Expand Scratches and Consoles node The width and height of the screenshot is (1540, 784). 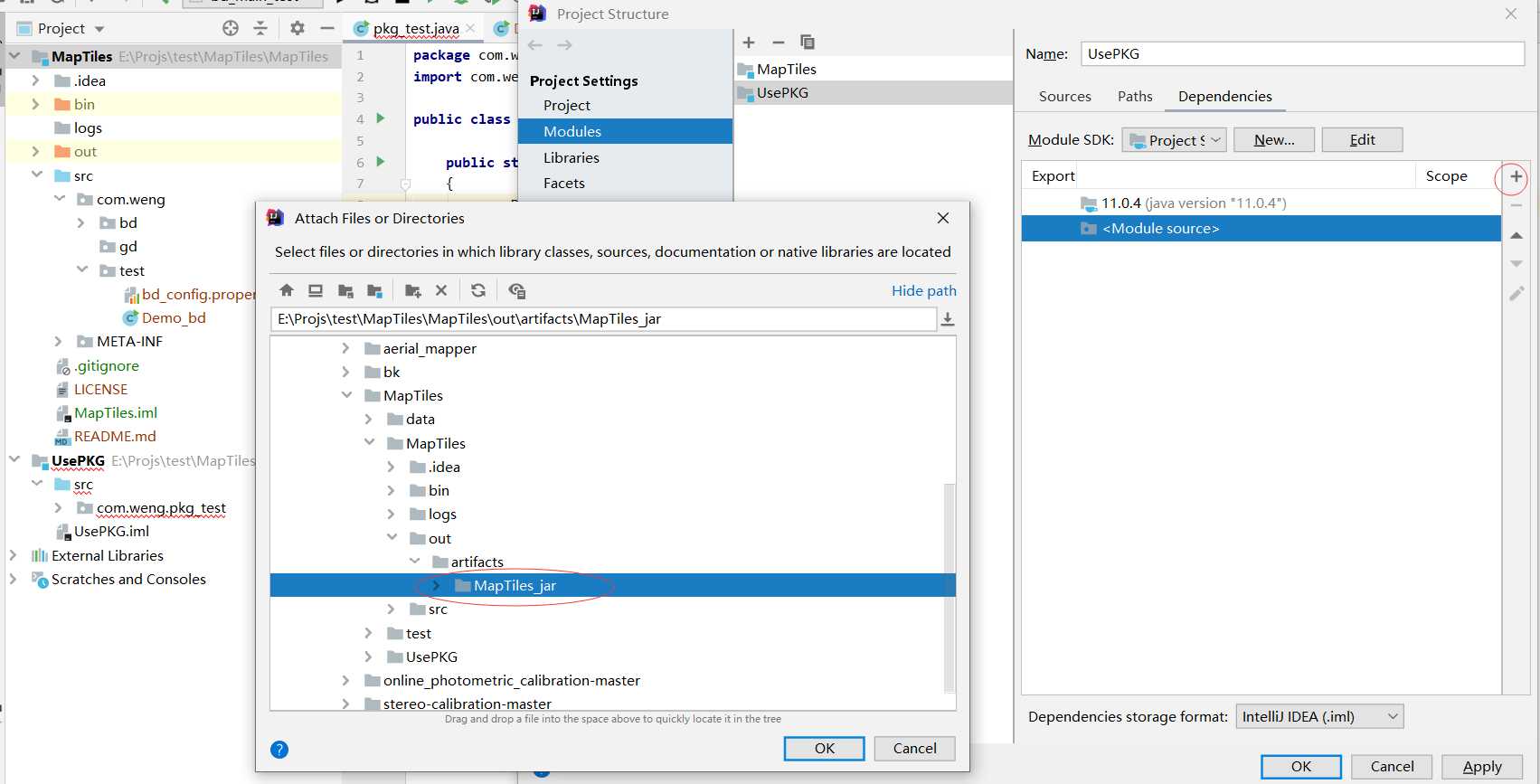[13, 579]
